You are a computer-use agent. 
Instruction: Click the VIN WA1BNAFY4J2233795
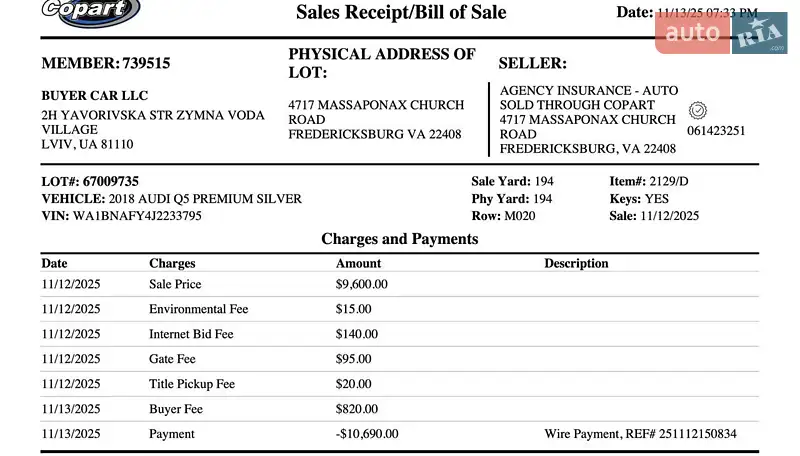[x=137, y=215]
